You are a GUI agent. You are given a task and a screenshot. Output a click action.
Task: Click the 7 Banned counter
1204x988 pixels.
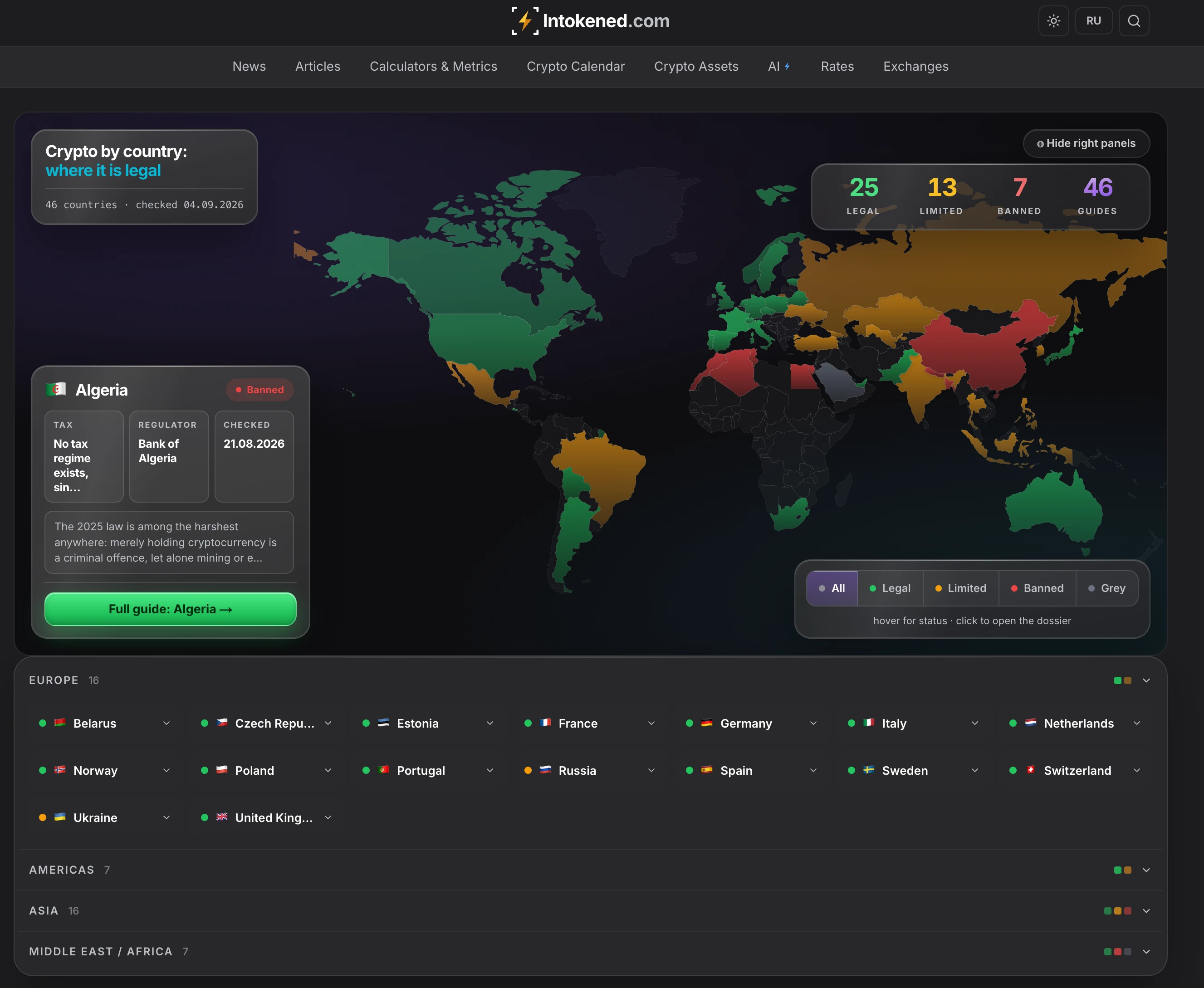[x=1019, y=196]
